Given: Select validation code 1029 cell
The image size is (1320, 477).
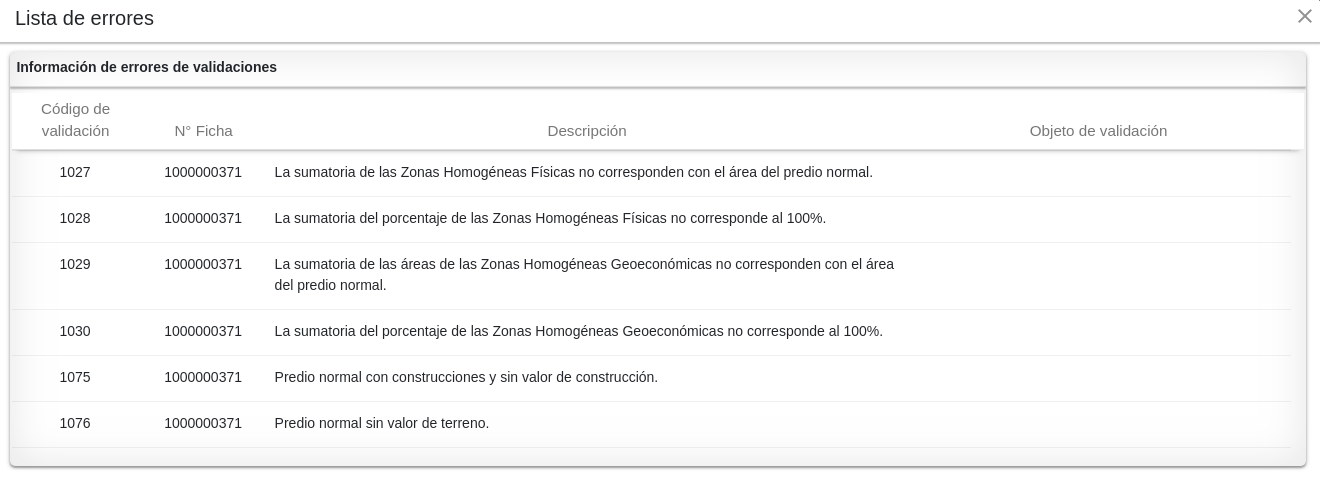Looking at the screenshot, I should click(x=75, y=264).
